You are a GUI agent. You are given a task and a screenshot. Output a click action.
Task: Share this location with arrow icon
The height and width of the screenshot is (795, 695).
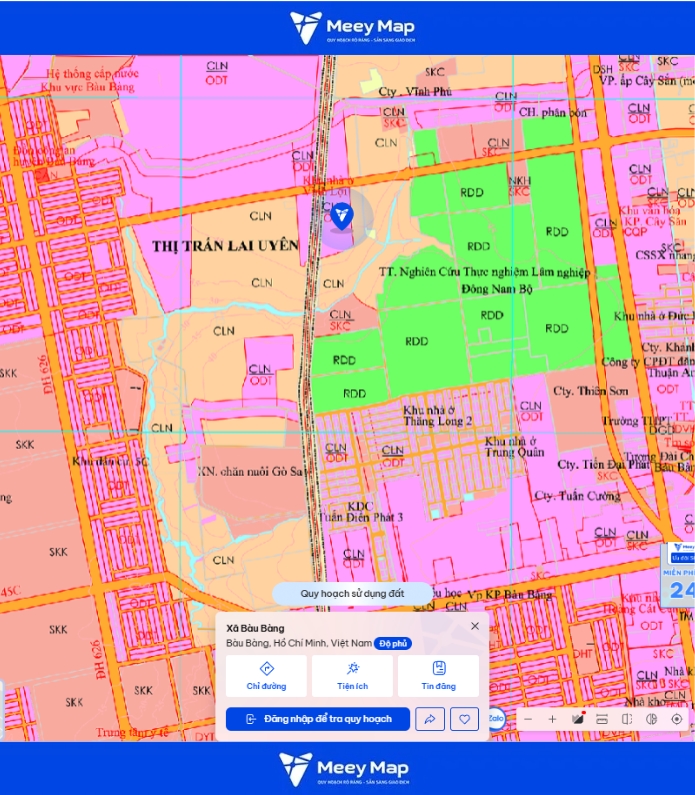pyautogui.click(x=430, y=719)
